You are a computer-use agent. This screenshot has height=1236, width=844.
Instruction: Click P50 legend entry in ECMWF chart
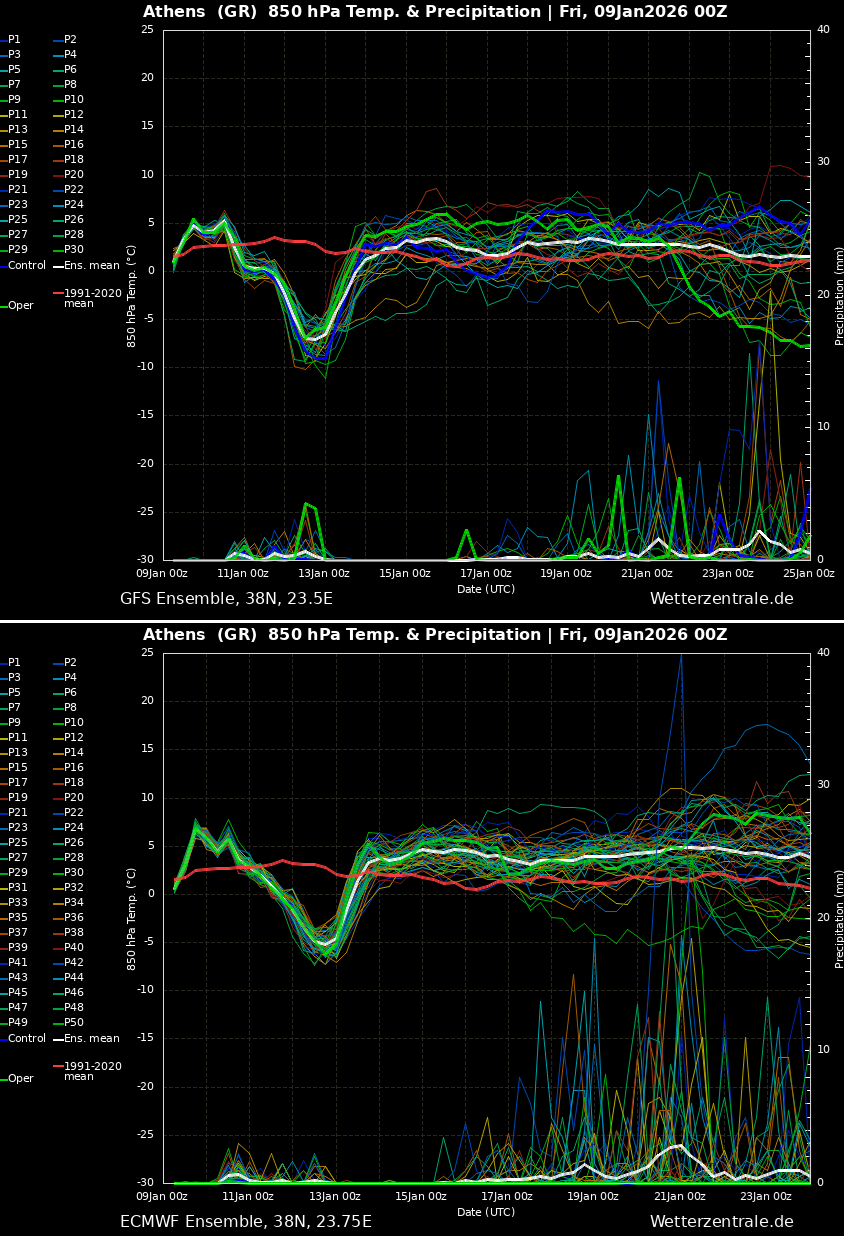(74, 1023)
